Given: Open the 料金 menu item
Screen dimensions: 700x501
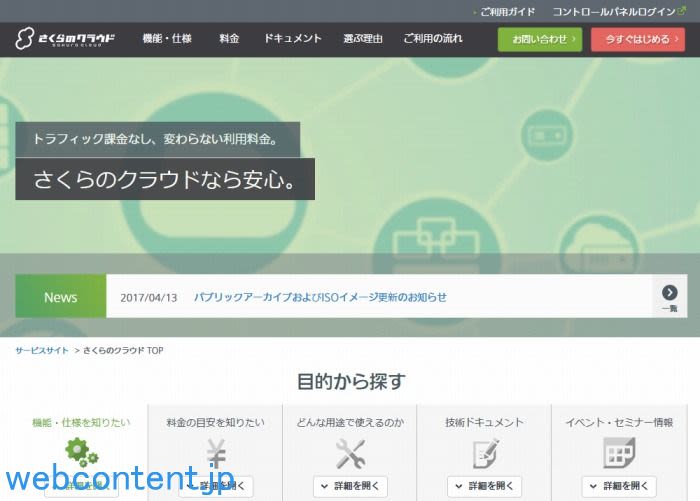Looking at the screenshot, I should click(x=229, y=39).
